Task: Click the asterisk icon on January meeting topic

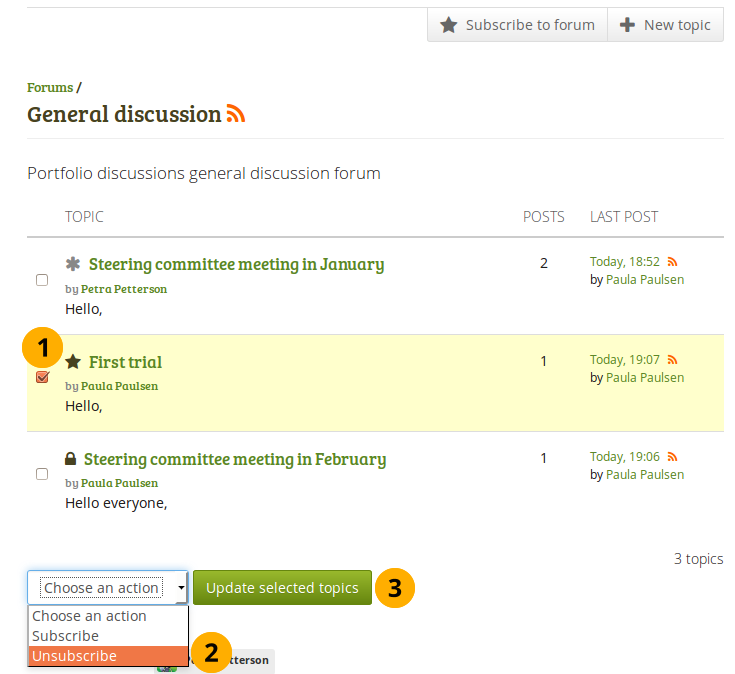Action: pos(73,264)
